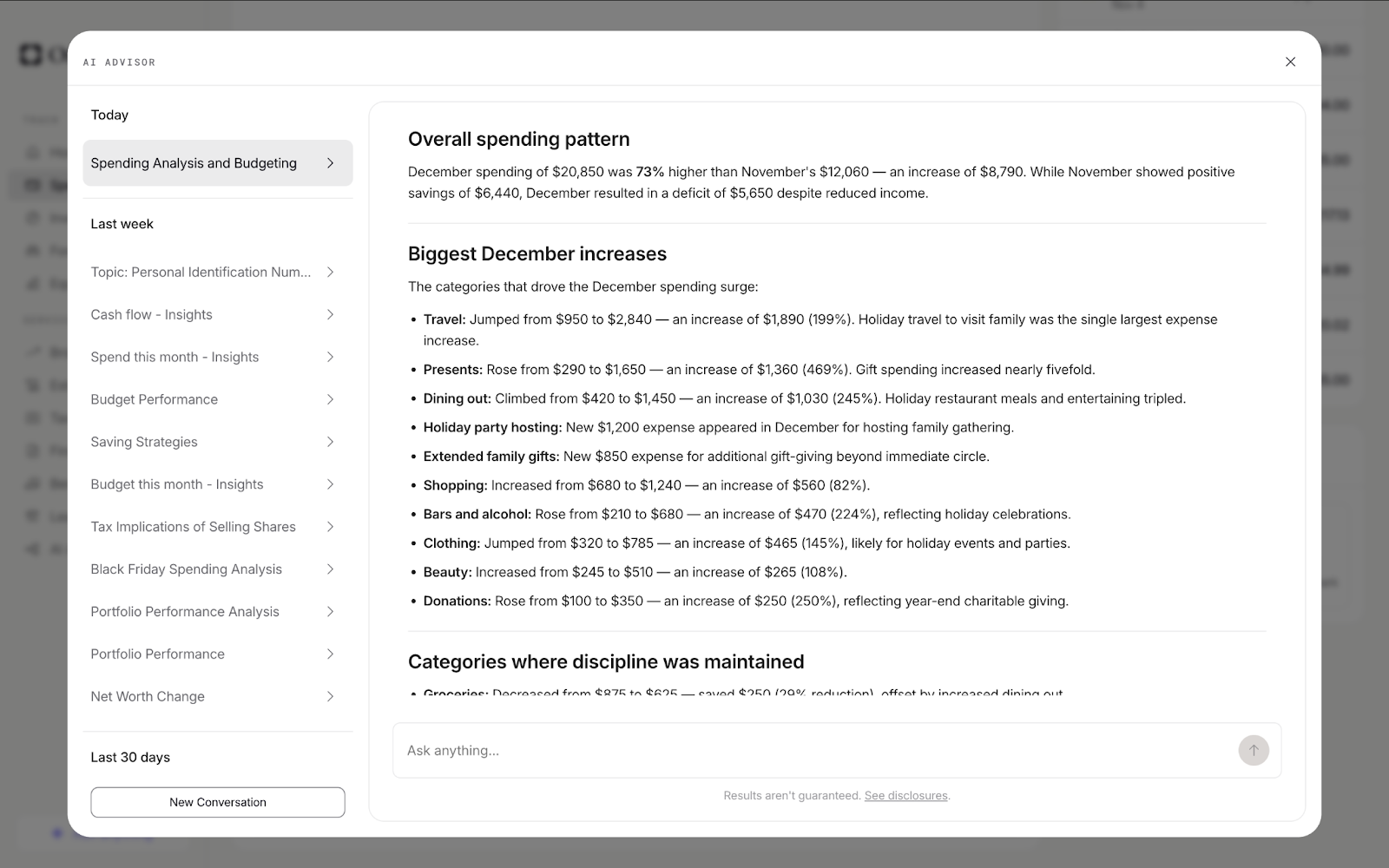Click chevron beside Personal Identification Num...
Image resolution: width=1389 pixels, height=868 pixels.
click(x=330, y=272)
